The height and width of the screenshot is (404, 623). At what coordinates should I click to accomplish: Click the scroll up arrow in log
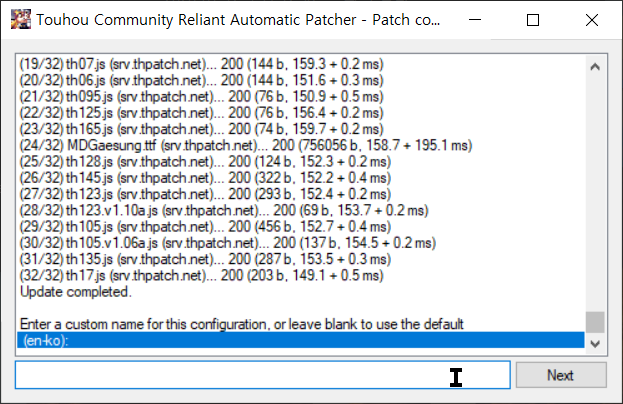595,67
